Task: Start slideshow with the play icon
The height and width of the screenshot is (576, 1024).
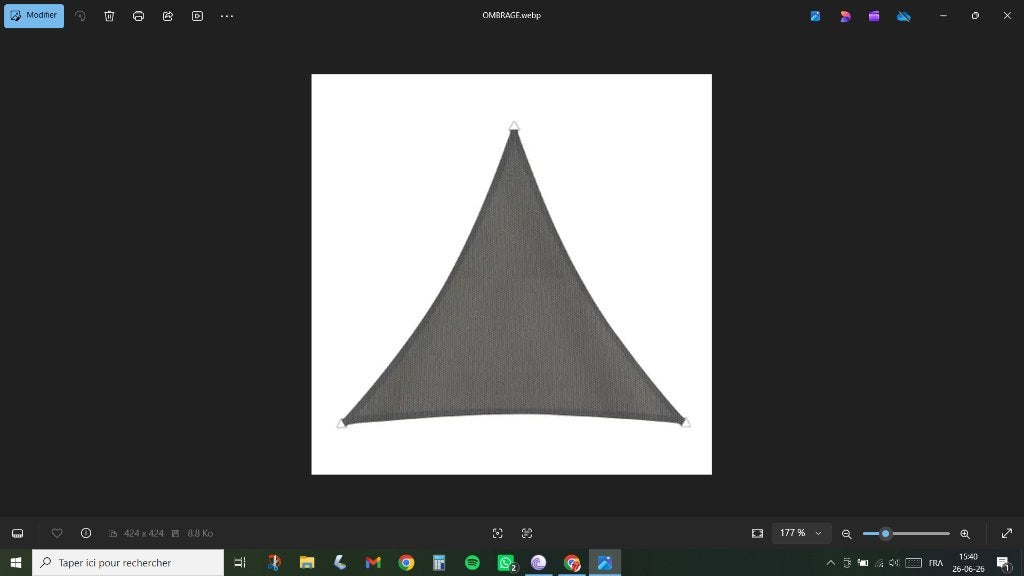Action: pos(197,16)
